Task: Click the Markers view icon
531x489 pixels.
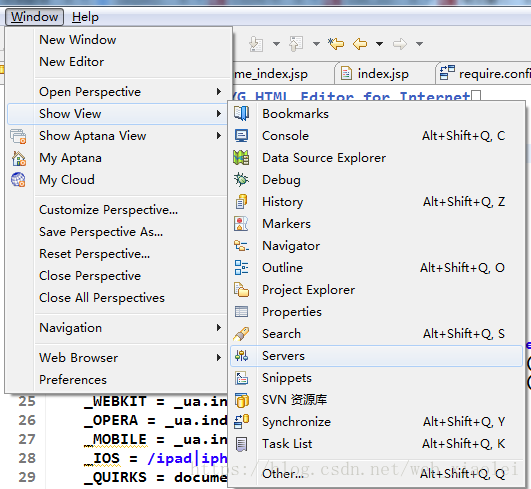Action: (x=241, y=224)
